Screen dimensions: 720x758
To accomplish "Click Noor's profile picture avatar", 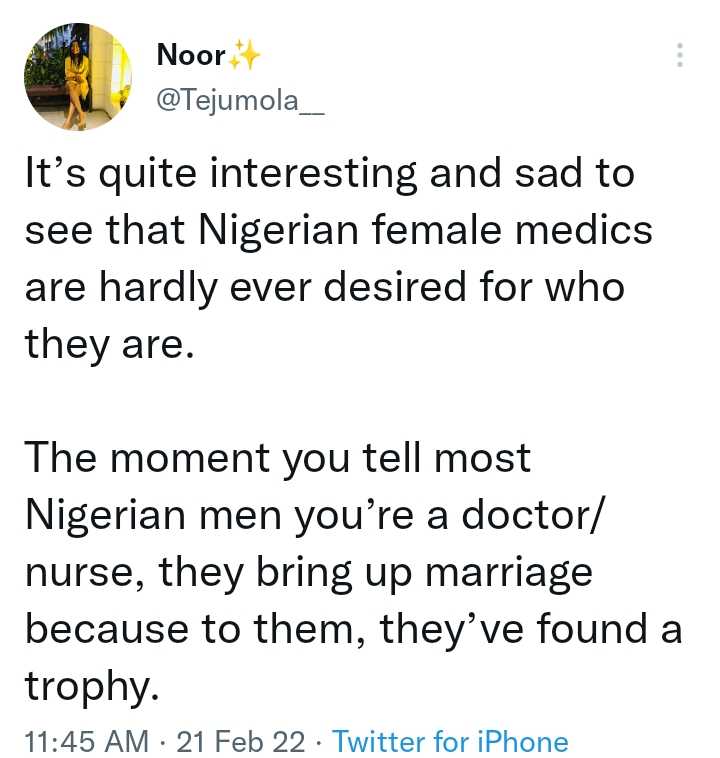I will coord(79,79).
